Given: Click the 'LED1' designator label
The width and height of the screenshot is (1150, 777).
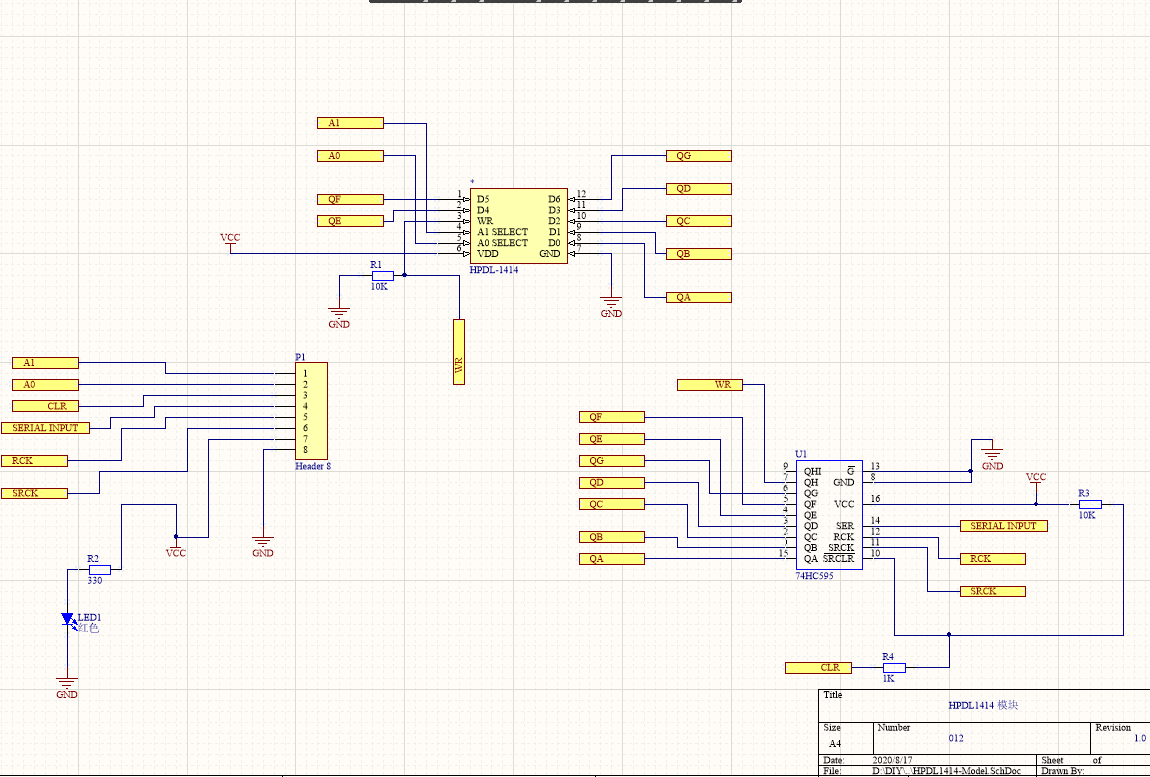Looking at the screenshot, I should pos(89,618).
